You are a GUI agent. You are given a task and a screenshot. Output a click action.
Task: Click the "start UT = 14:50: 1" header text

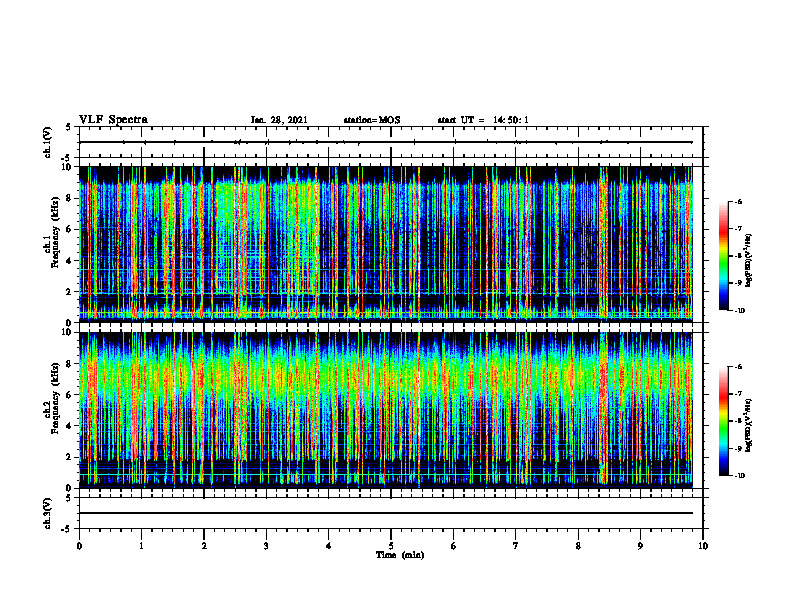(483, 120)
